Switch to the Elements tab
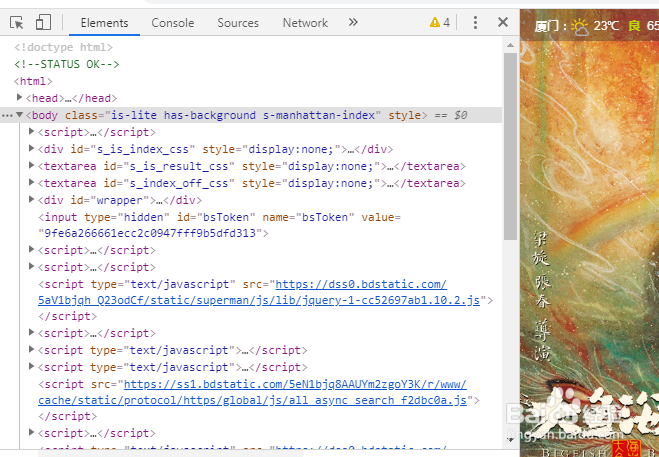The height and width of the screenshot is (457, 659). pos(104,23)
